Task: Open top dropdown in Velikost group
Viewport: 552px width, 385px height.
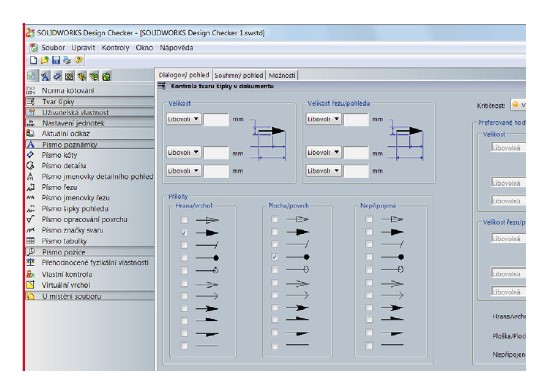Action: (183, 119)
